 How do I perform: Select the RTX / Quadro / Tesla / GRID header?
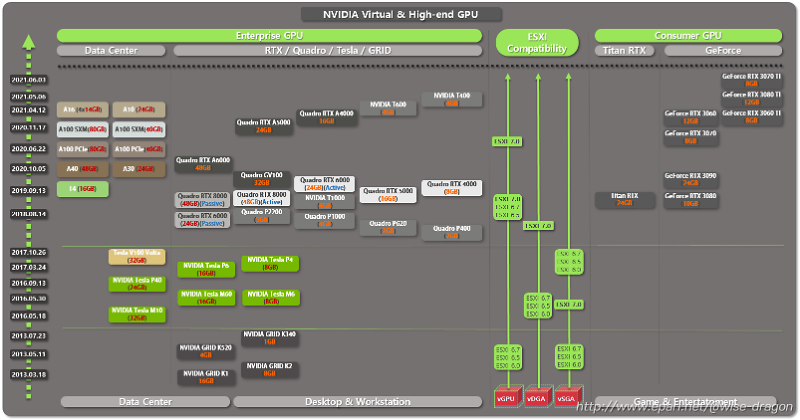[328, 51]
